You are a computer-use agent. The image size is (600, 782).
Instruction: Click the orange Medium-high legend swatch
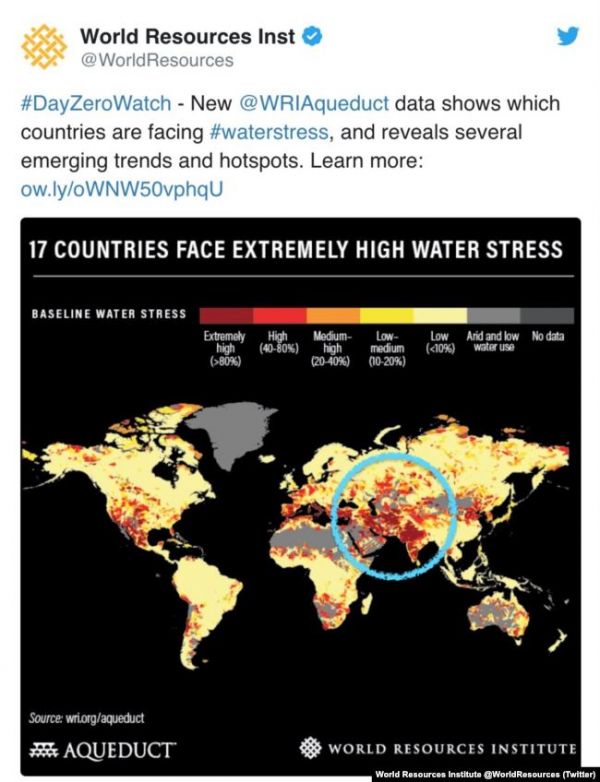click(333, 314)
